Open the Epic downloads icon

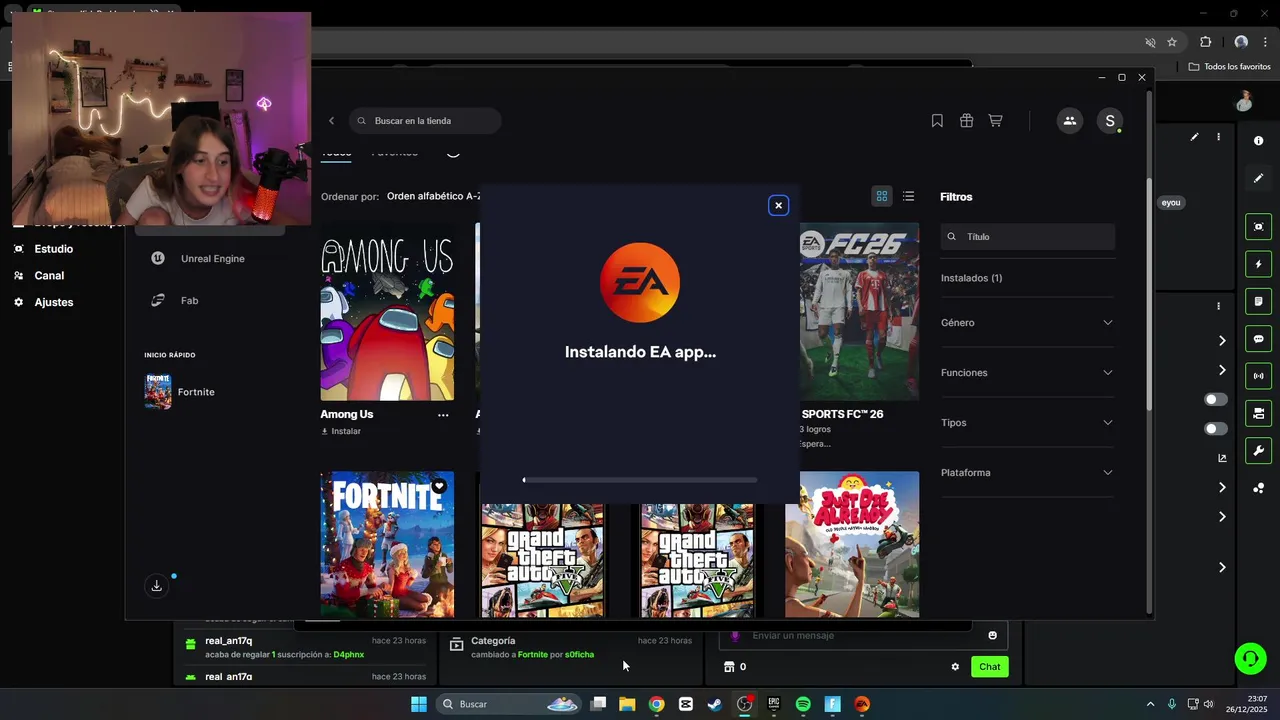pyautogui.click(x=156, y=586)
